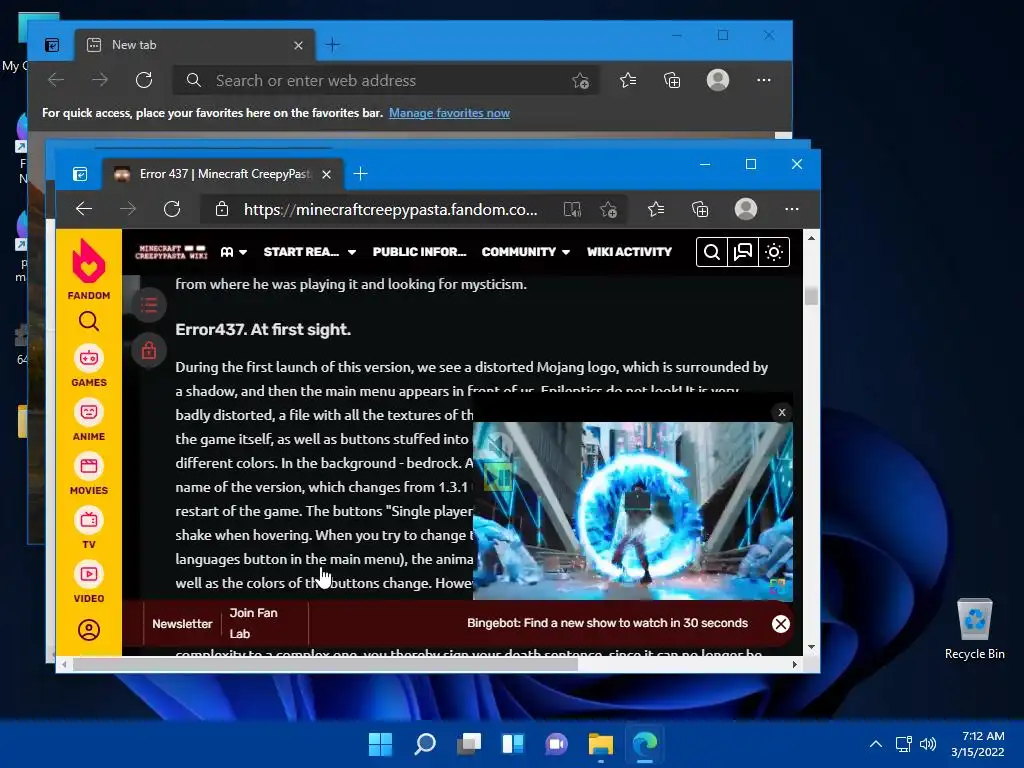Click the address bar URL in front window

(391, 209)
